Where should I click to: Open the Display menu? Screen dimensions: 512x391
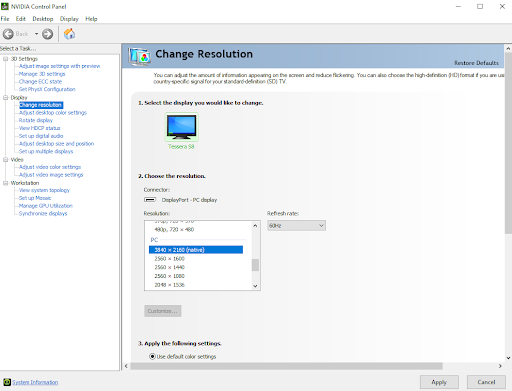pyautogui.click(x=69, y=19)
